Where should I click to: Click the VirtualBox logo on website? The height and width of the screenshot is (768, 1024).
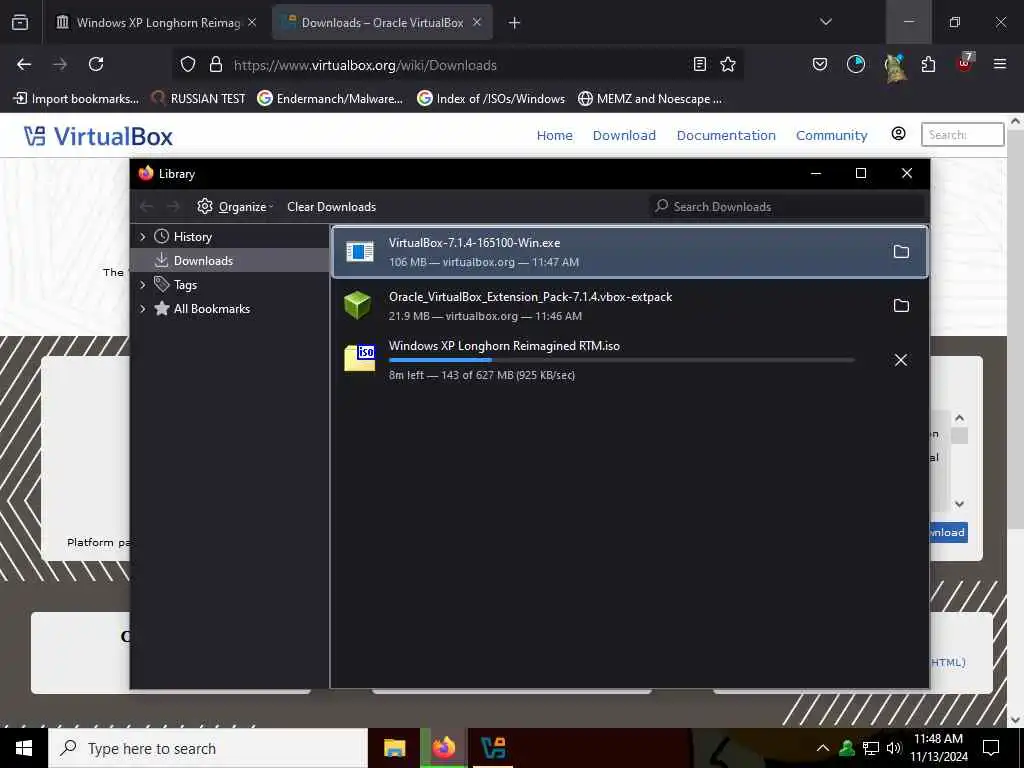tap(98, 136)
